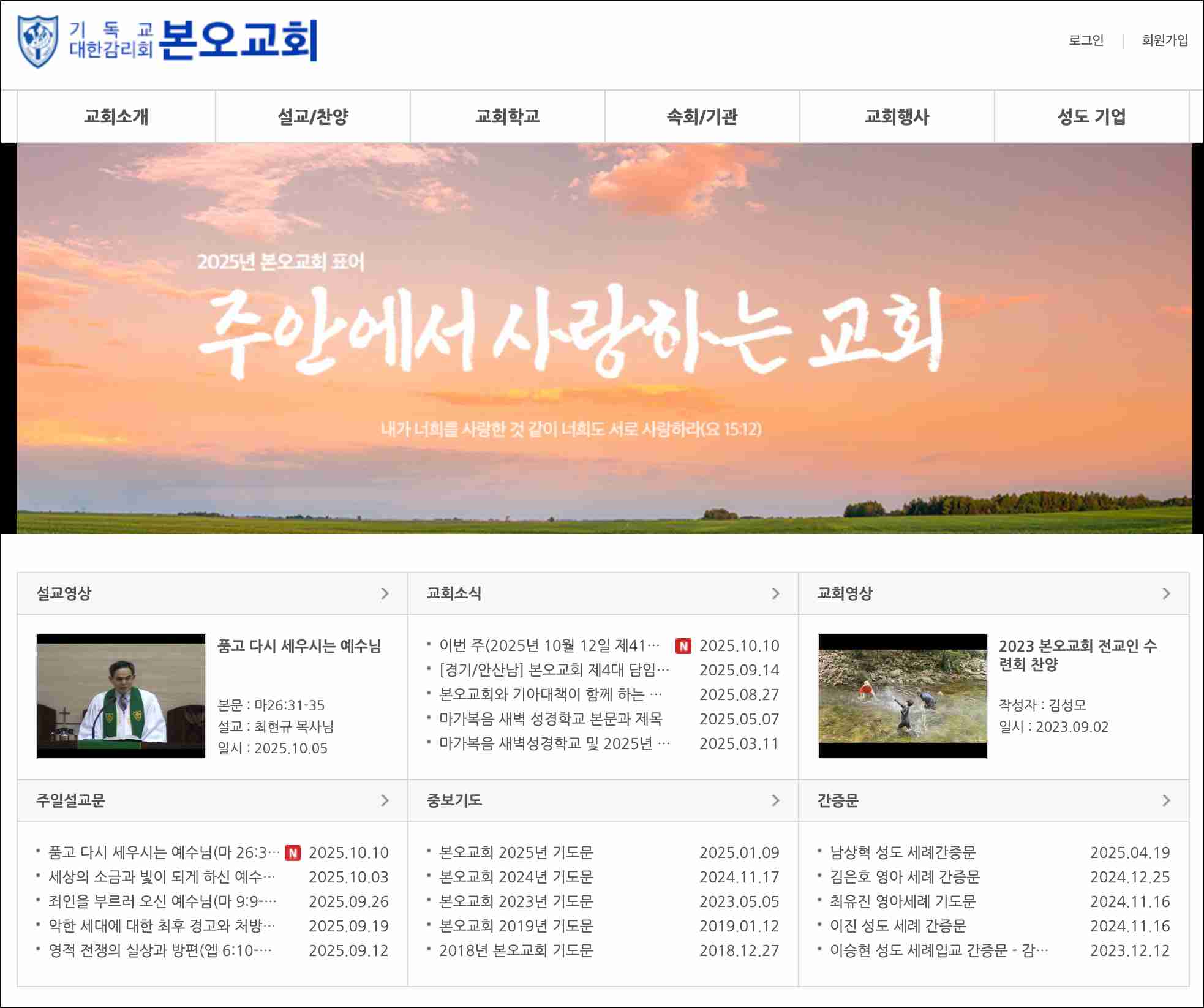Open the 성도 기업 menu
This screenshot has height=1008, width=1204.
[1091, 116]
